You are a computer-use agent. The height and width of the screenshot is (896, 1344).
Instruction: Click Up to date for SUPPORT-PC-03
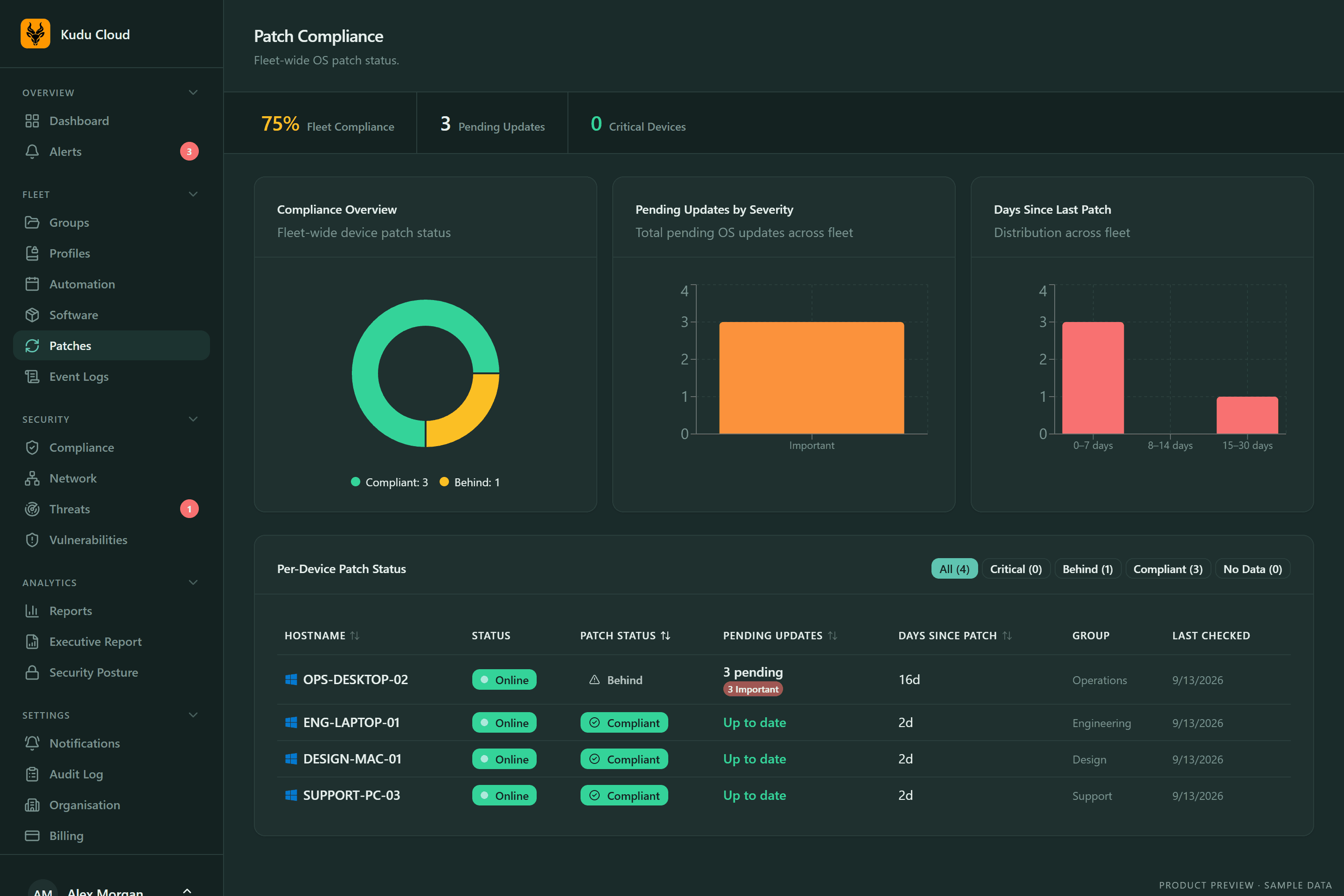(x=754, y=795)
